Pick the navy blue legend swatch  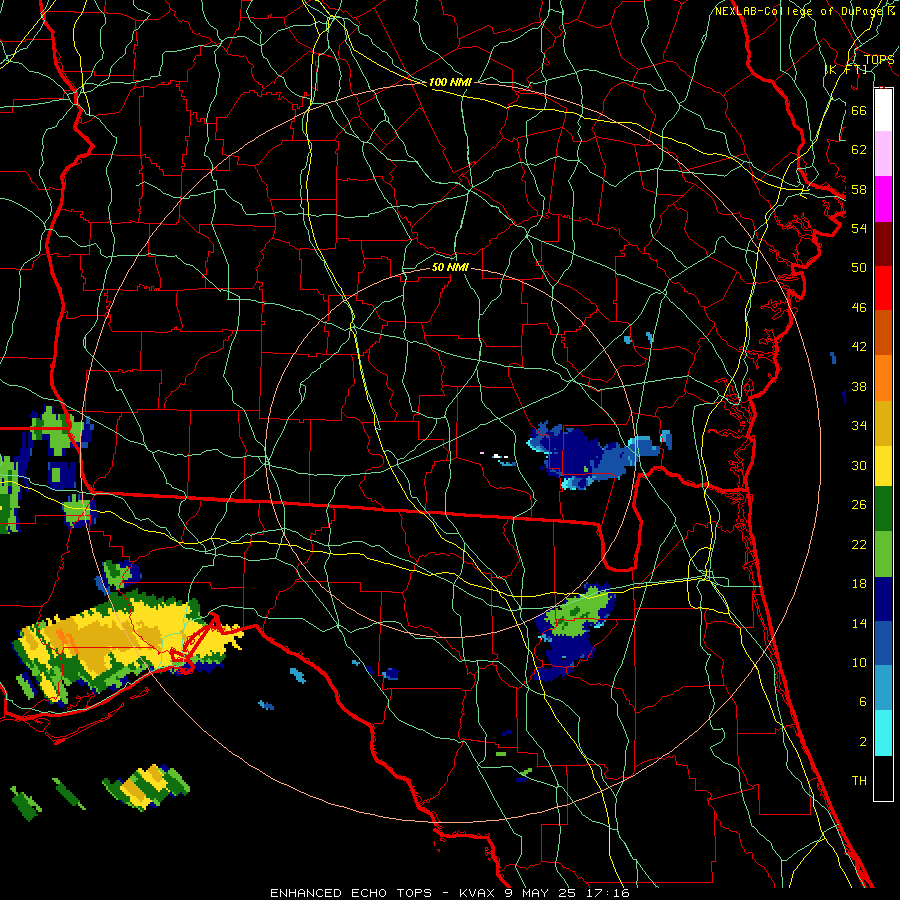883,599
